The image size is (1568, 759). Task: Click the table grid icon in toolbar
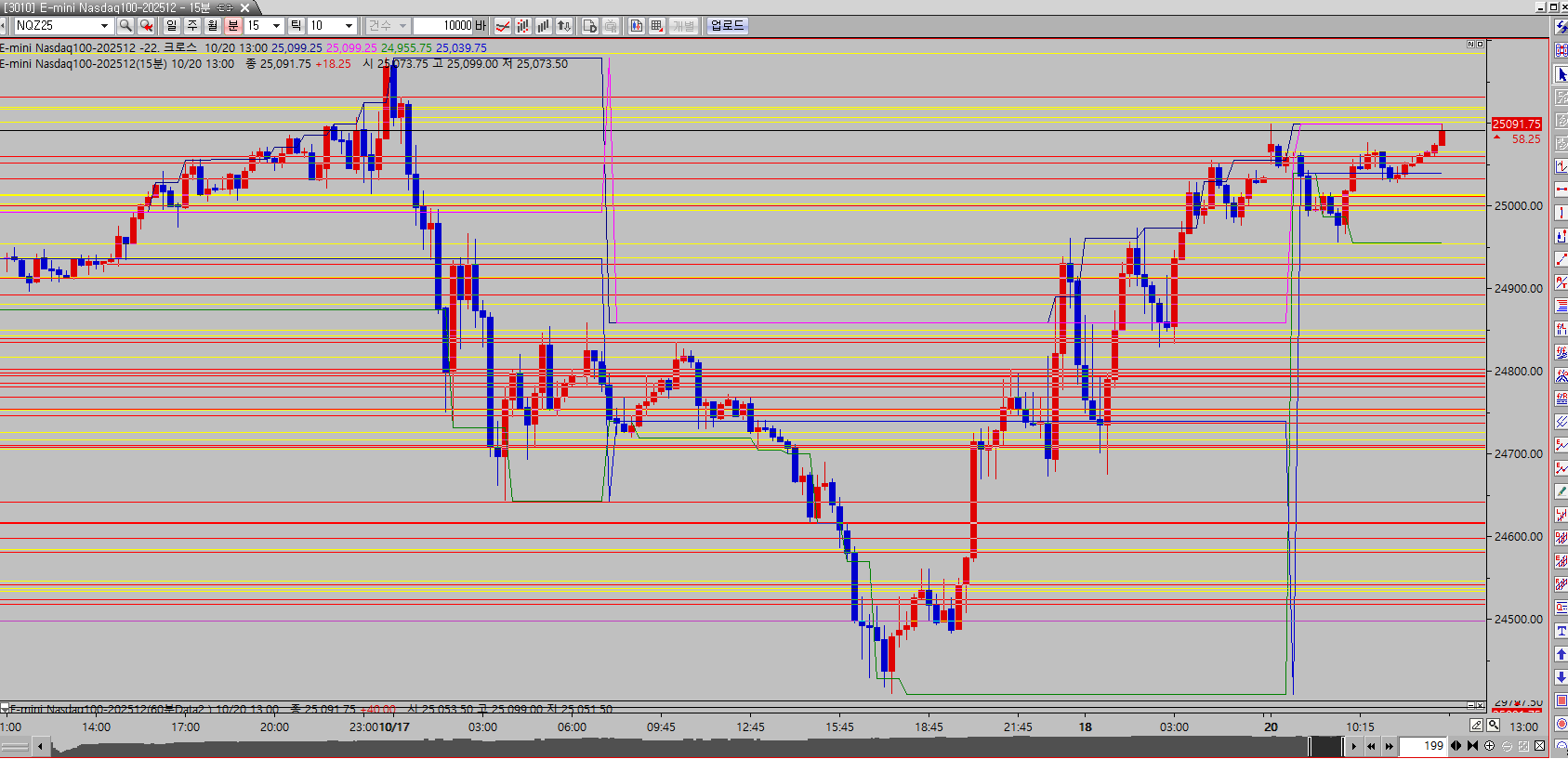coord(657,26)
